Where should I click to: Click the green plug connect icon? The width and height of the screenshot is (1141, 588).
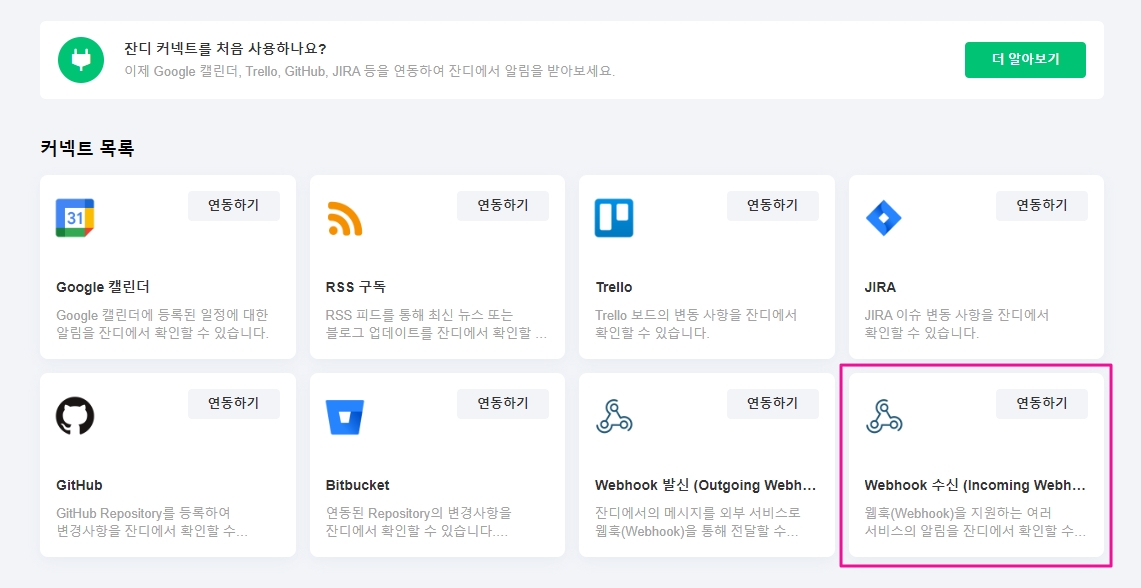tap(81, 60)
